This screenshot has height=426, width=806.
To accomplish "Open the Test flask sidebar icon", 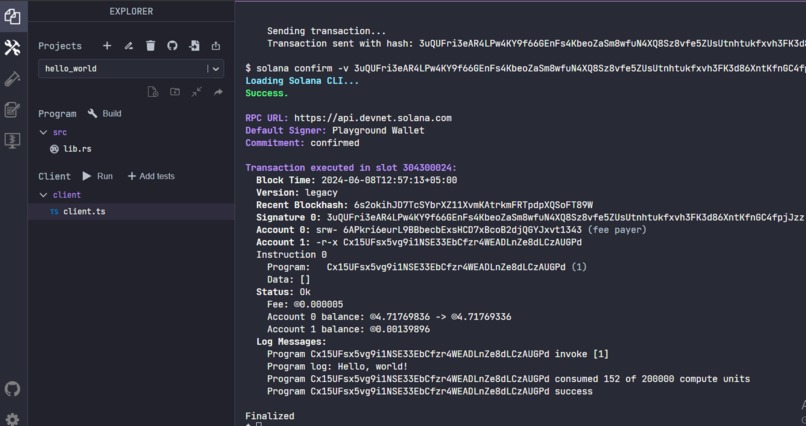I will [12, 79].
